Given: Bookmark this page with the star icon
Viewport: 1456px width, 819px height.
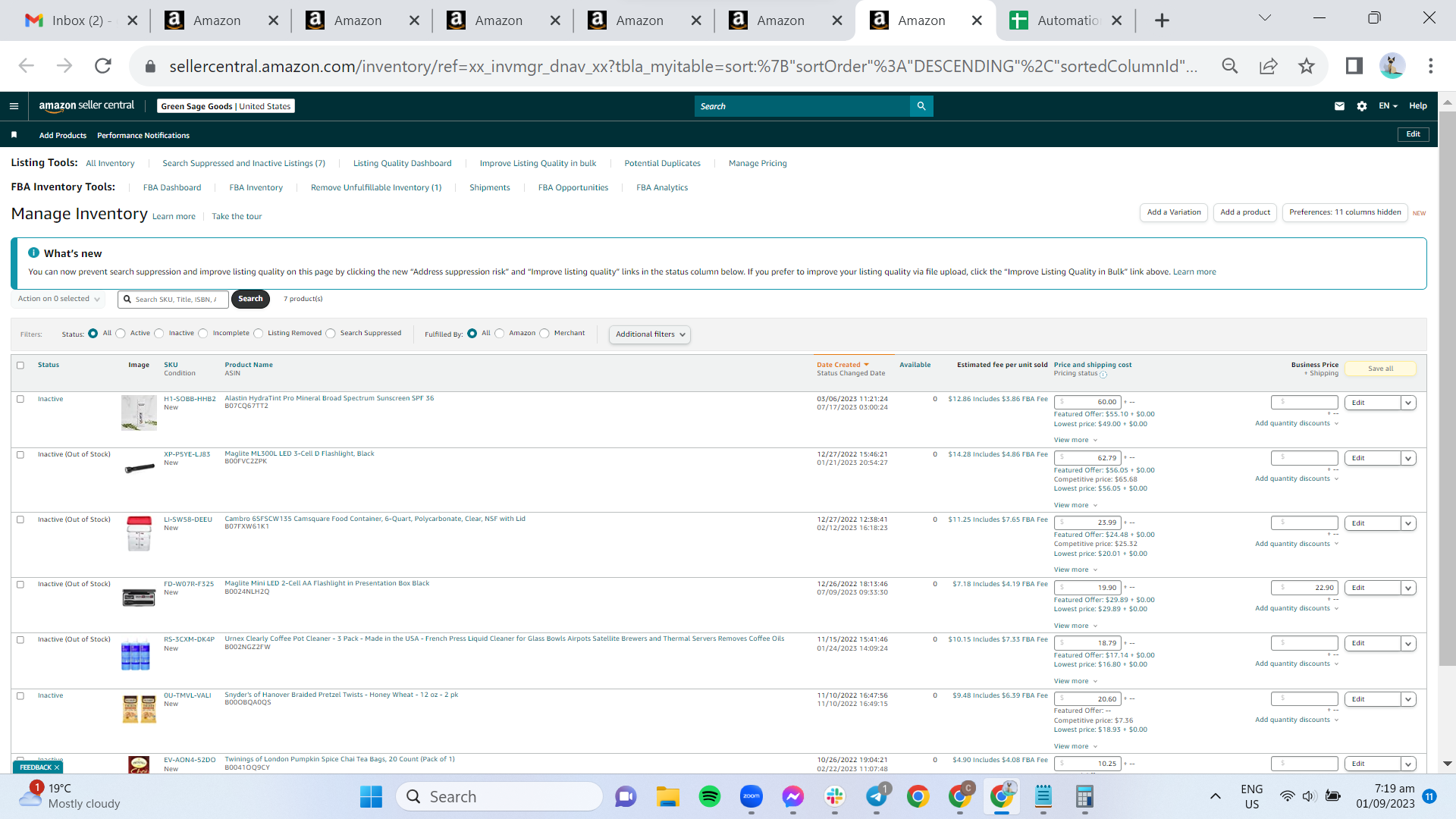Looking at the screenshot, I should [x=1306, y=66].
